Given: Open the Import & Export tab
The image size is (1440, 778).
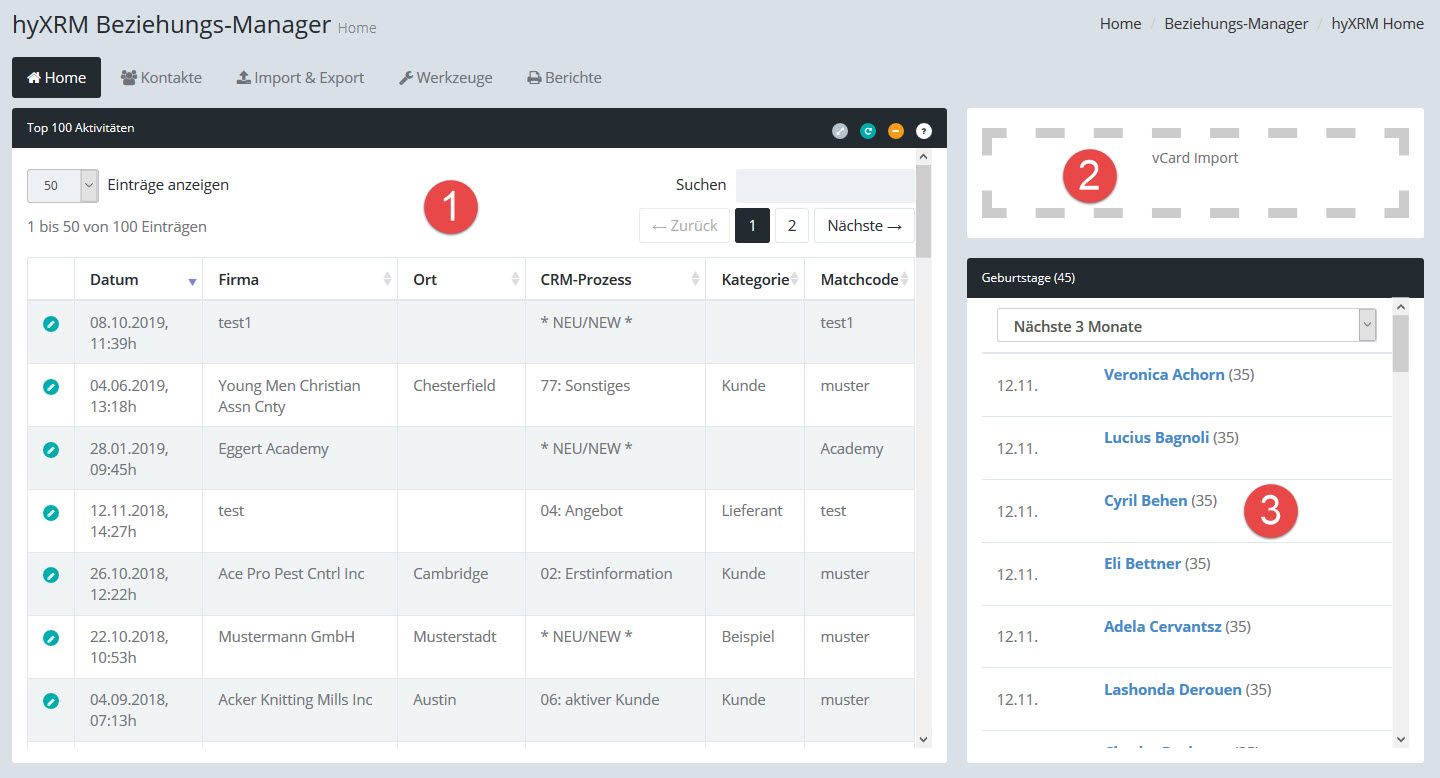Looking at the screenshot, I should tap(300, 78).
